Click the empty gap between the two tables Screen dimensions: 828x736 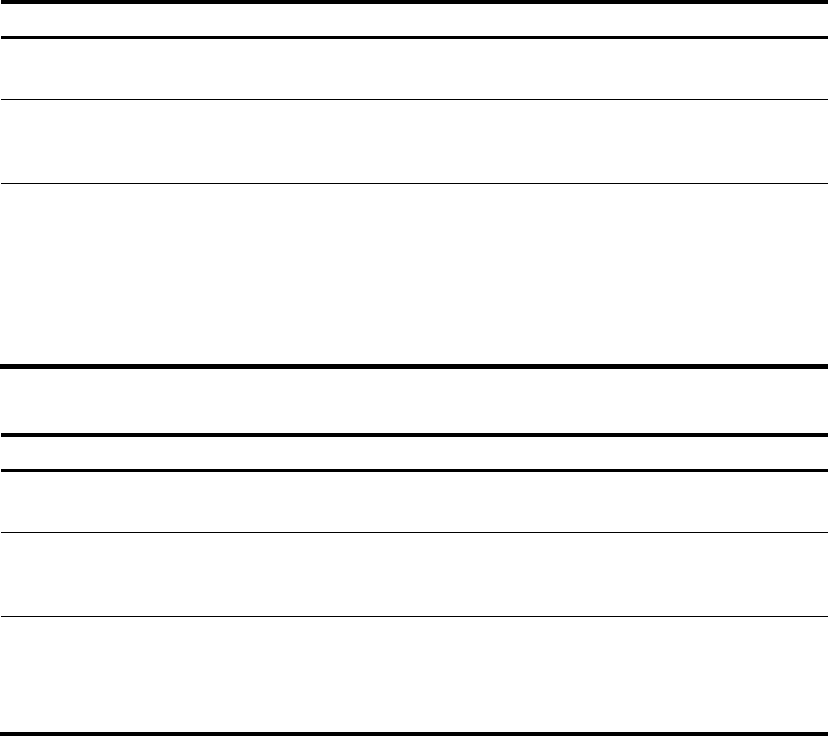tap(414, 401)
